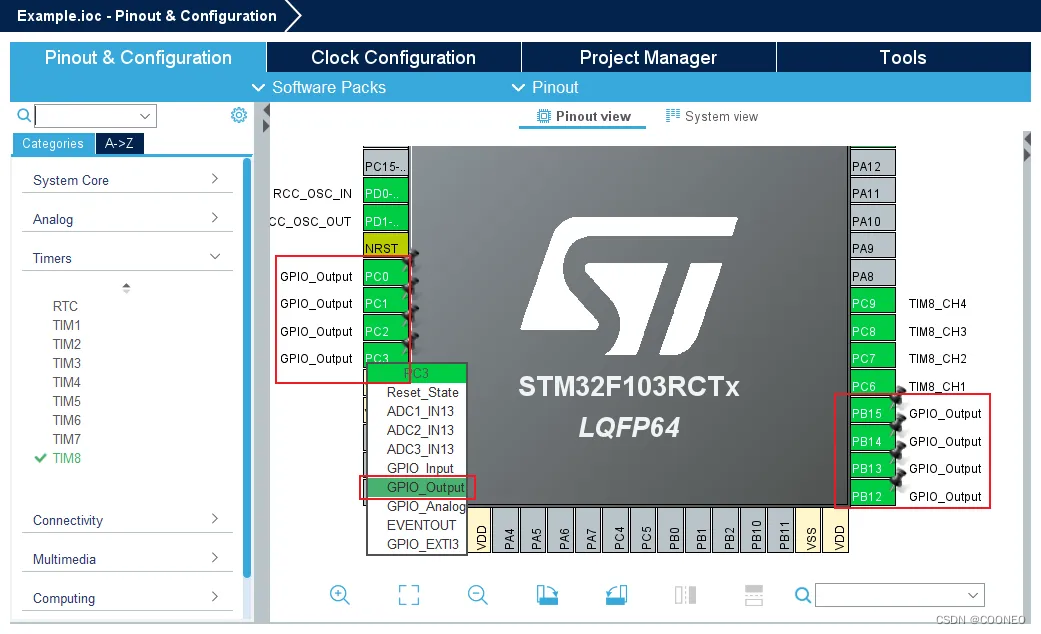The image size is (1041, 634).
Task: Click pin PC1 on the chip
Action: (x=386, y=303)
